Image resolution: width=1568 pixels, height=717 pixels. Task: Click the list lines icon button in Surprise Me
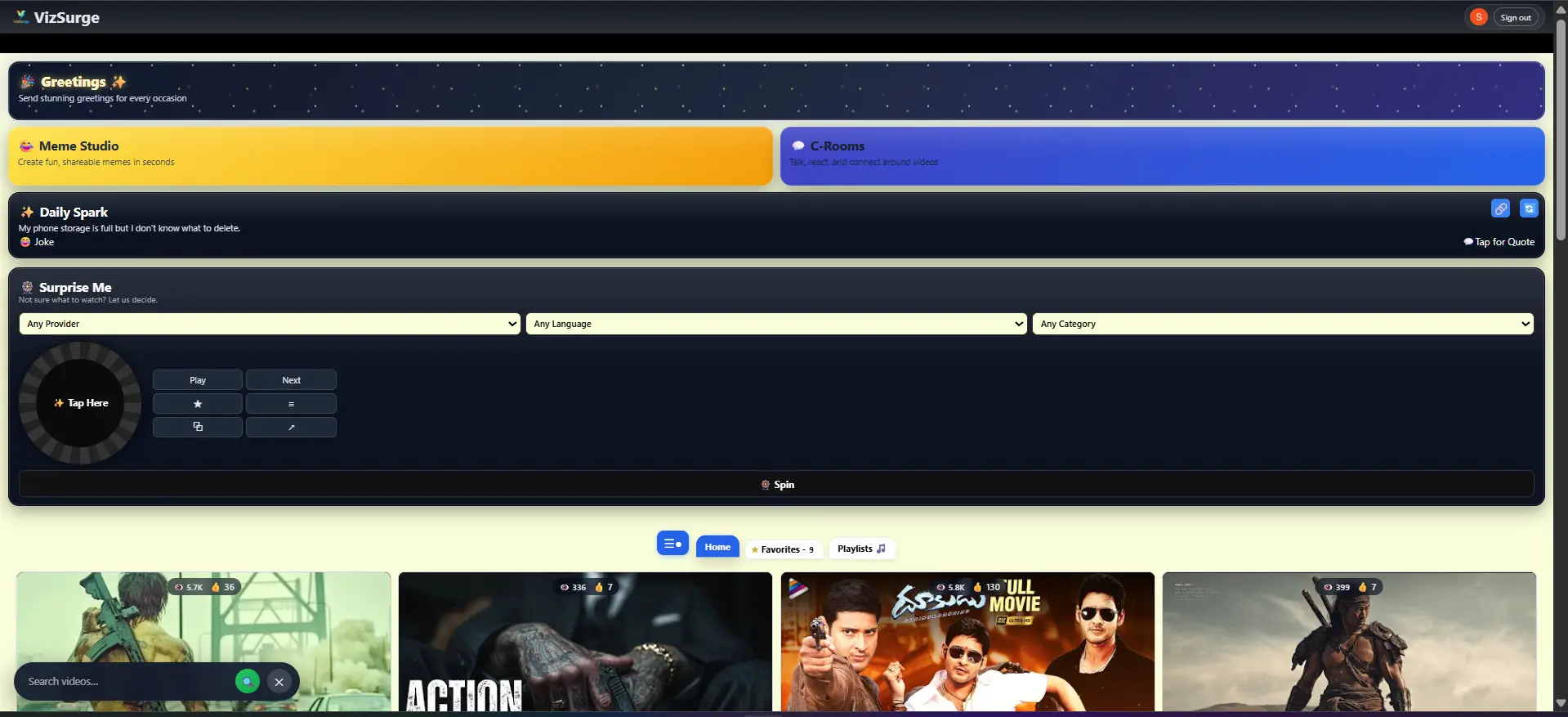(291, 404)
